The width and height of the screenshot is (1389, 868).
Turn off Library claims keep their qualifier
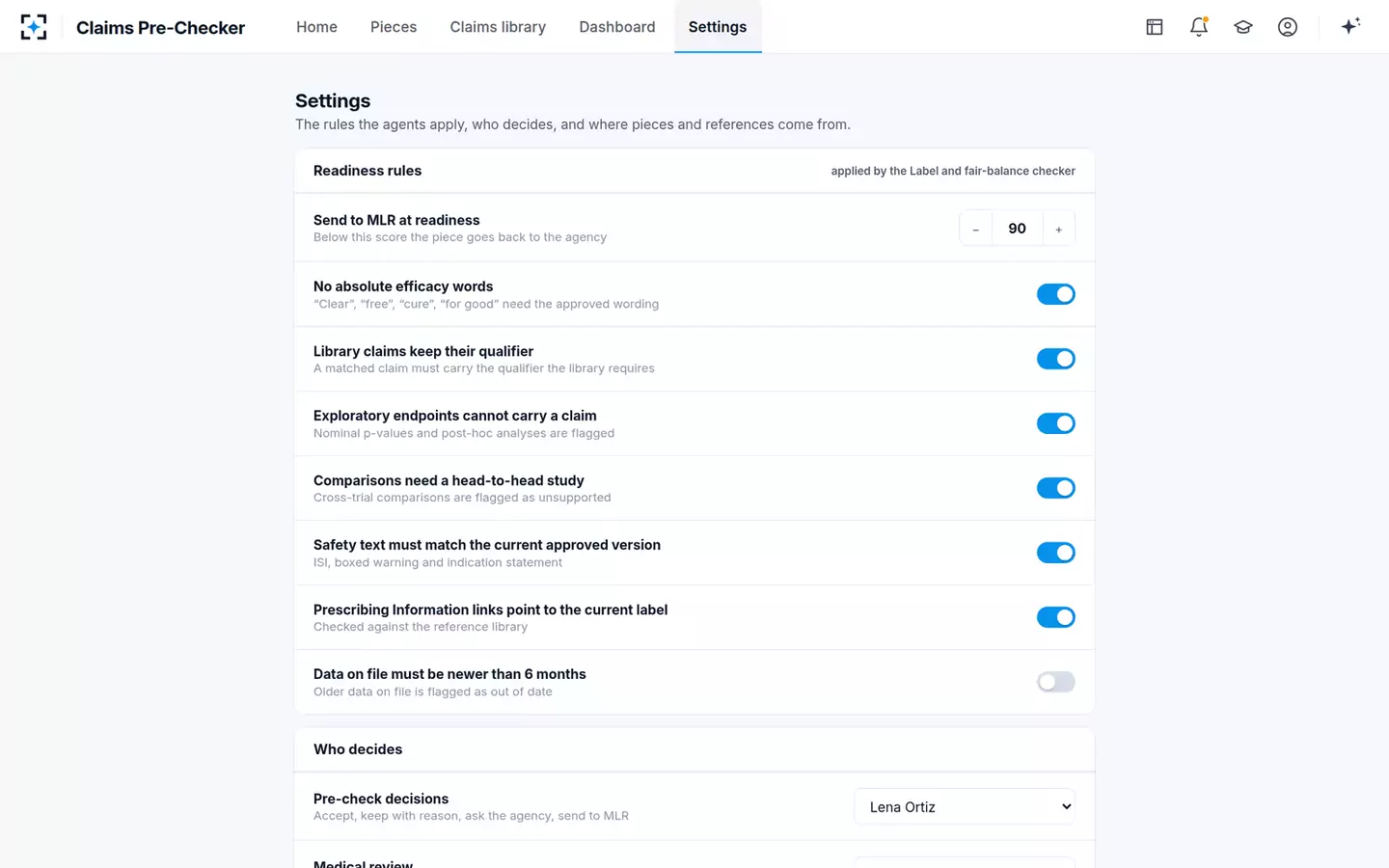[x=1056, y=359]
